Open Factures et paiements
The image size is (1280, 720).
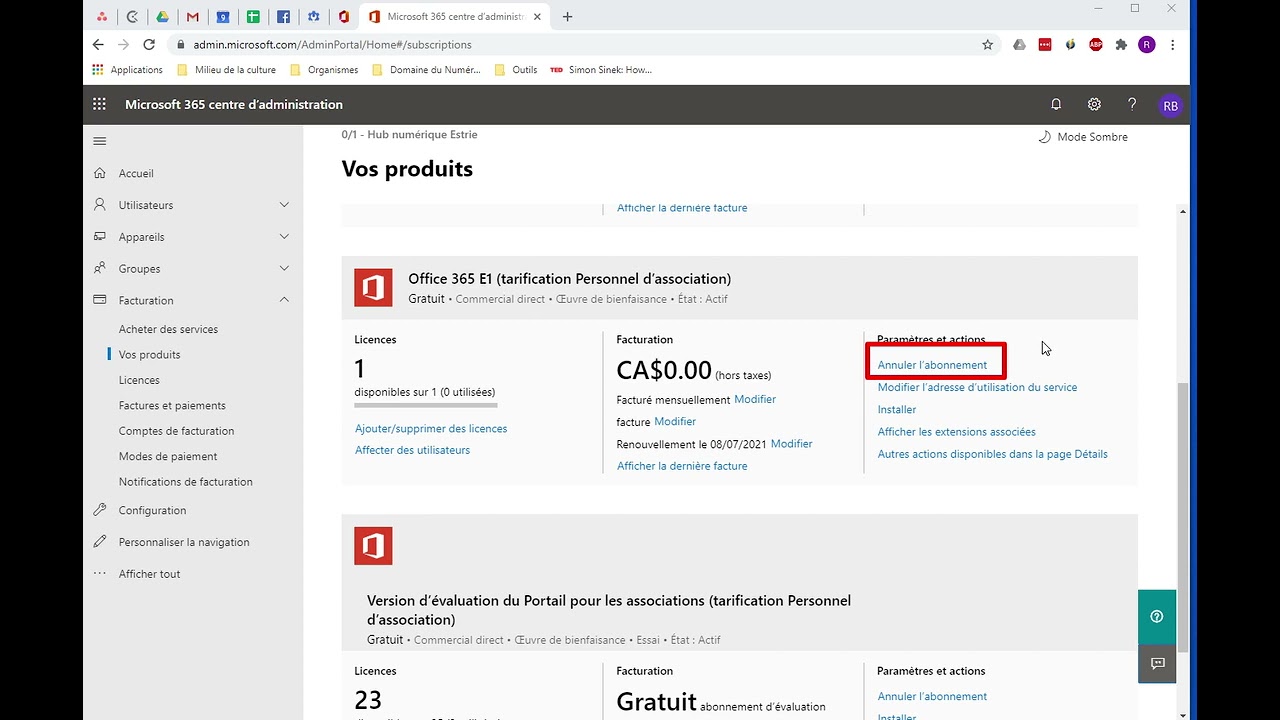172,405
